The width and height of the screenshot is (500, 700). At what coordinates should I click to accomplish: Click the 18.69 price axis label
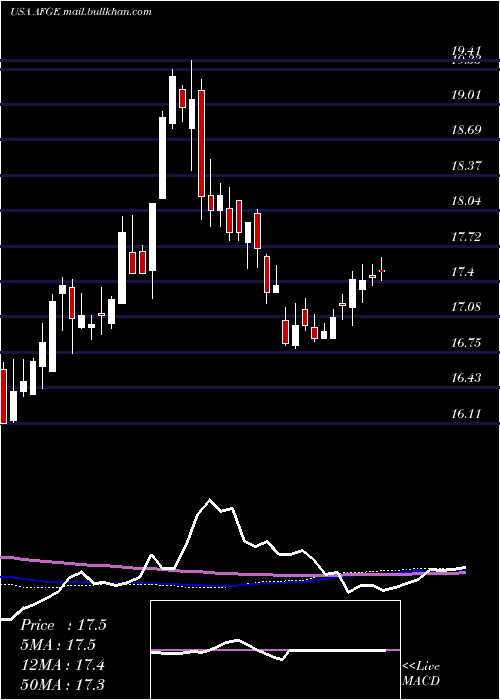(467, 130)
